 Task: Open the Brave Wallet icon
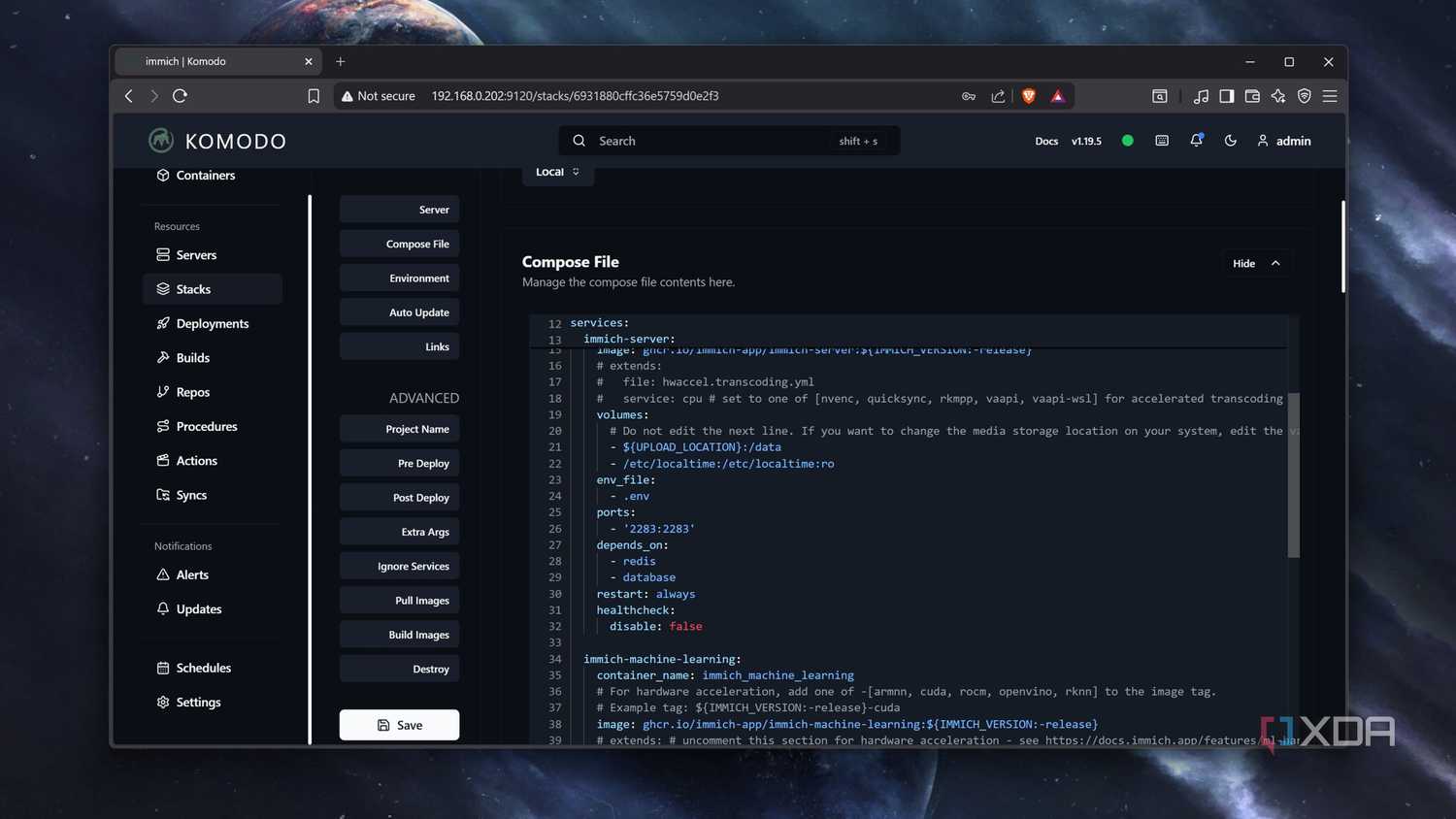click(x=1252, y=96)
